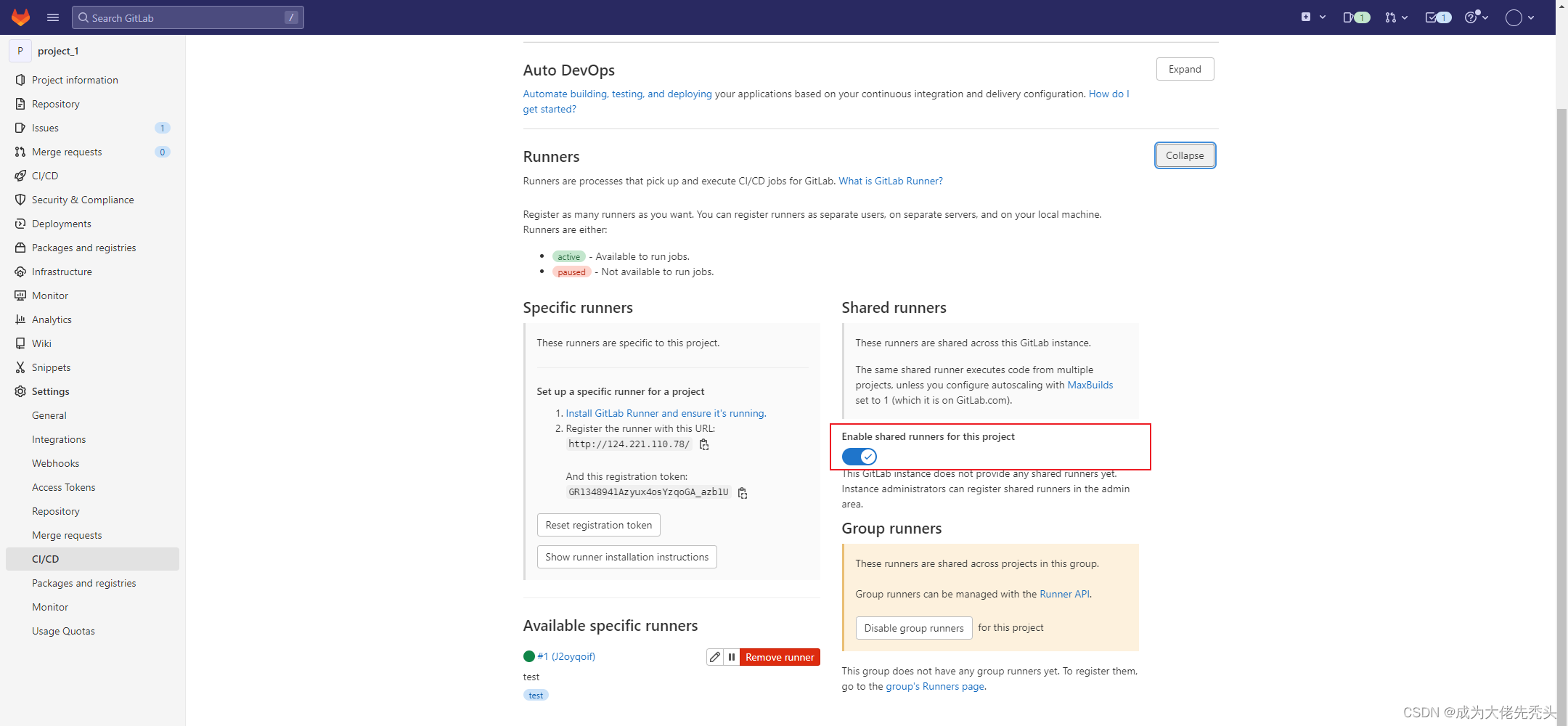Copy the runner registration URL
Screen dimensions: 1568x726
click(x=704, y=444)
